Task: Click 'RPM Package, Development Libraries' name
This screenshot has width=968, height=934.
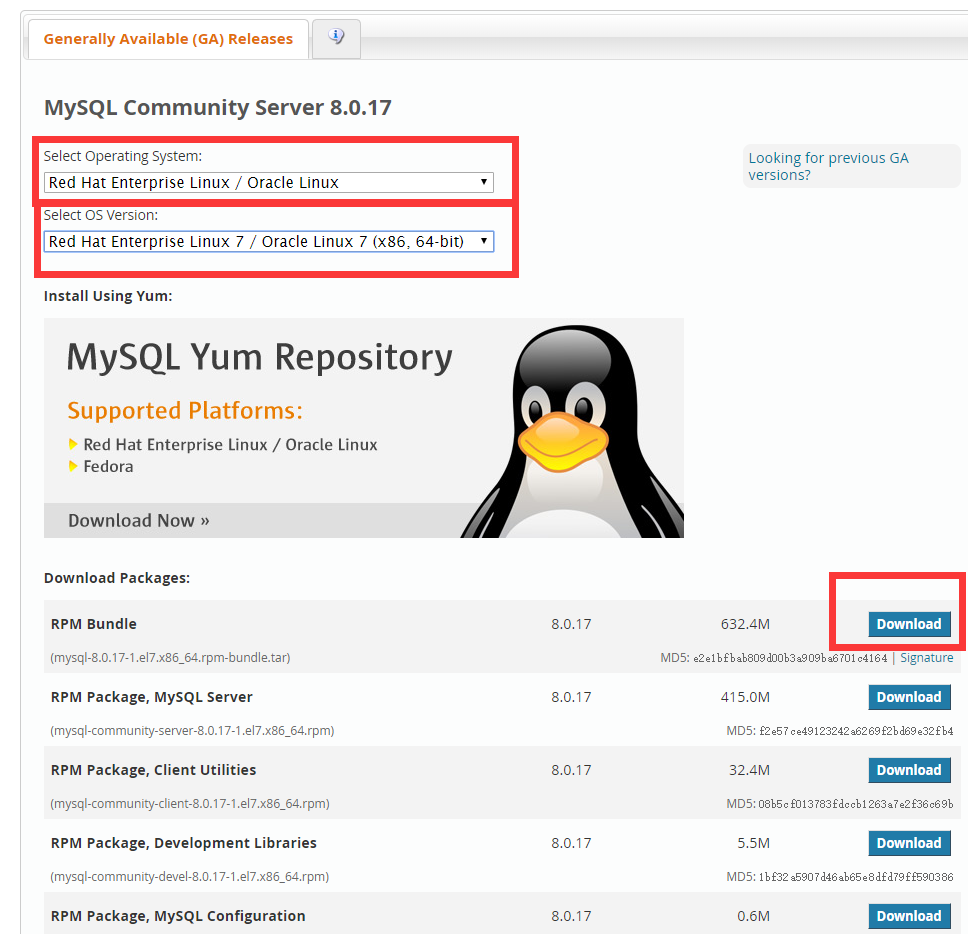Action: tap(183, 843)
